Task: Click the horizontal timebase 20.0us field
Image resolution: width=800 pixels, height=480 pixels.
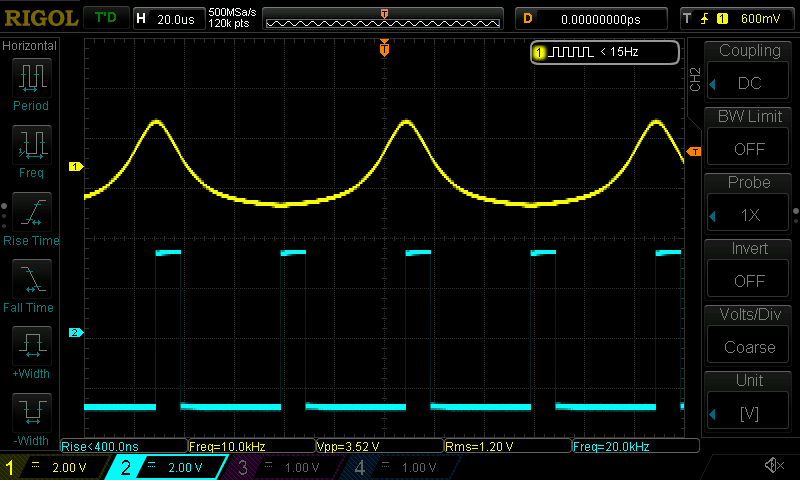Action: coord(169,19)
